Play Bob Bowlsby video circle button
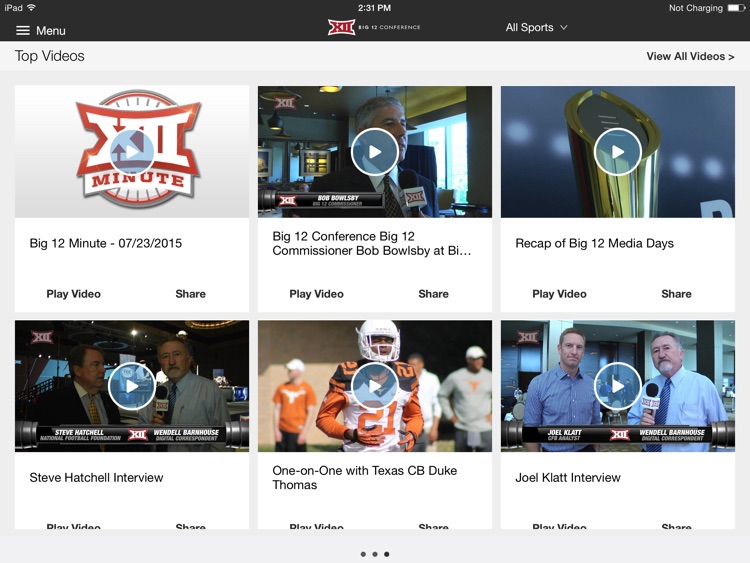This screenshot has width=750, height=563. tap(375, 152)
